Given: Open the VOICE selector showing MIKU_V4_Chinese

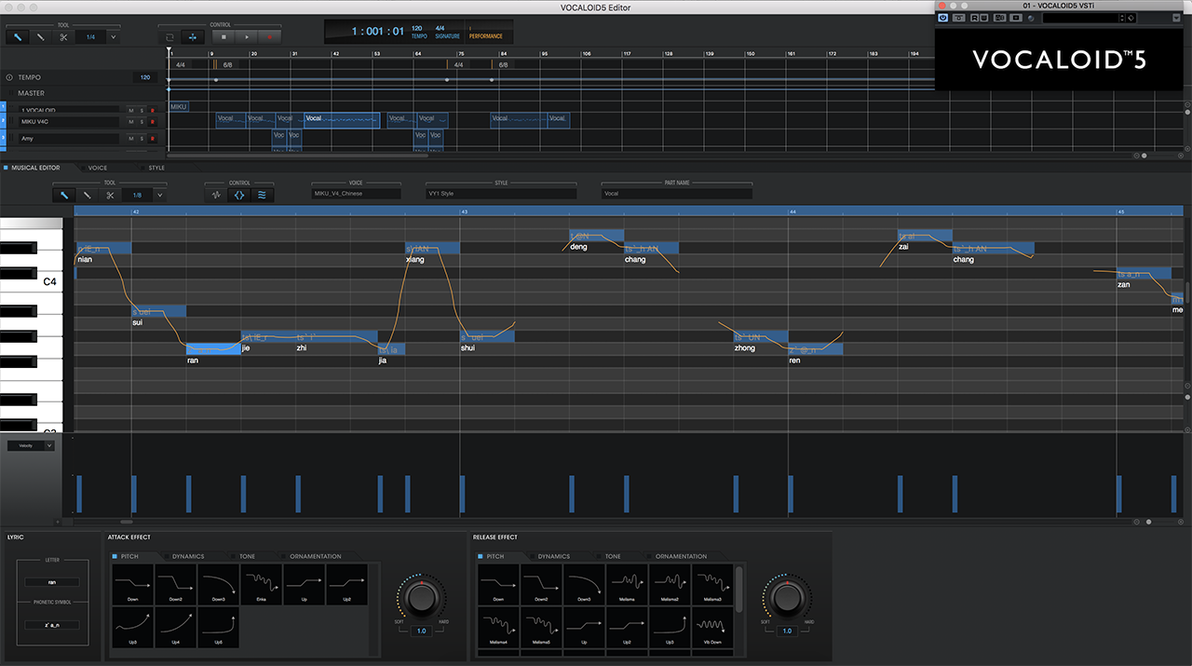Looking at the screenshot, I should click(356, 194).
